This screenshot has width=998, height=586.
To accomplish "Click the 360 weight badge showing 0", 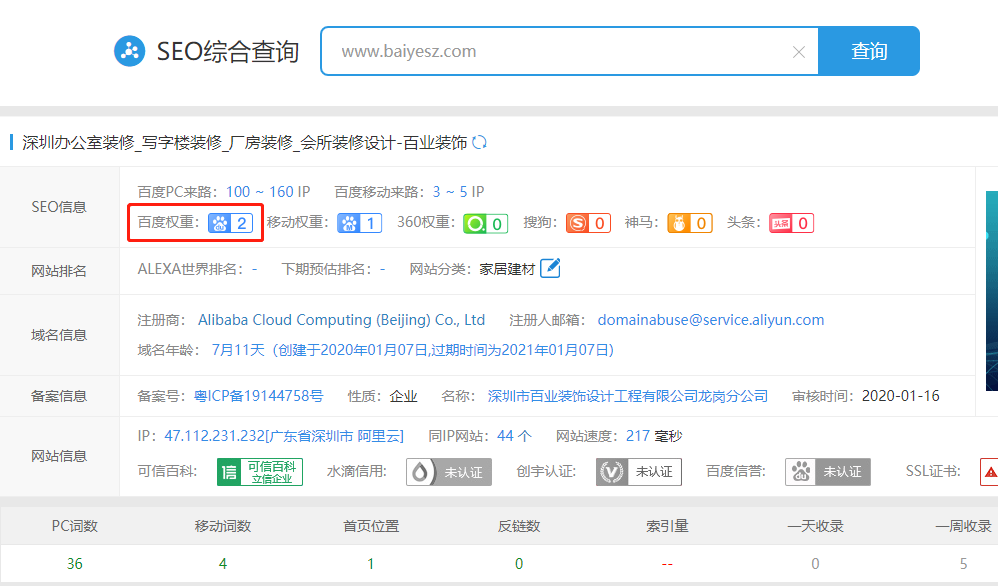I will point(485,223).
